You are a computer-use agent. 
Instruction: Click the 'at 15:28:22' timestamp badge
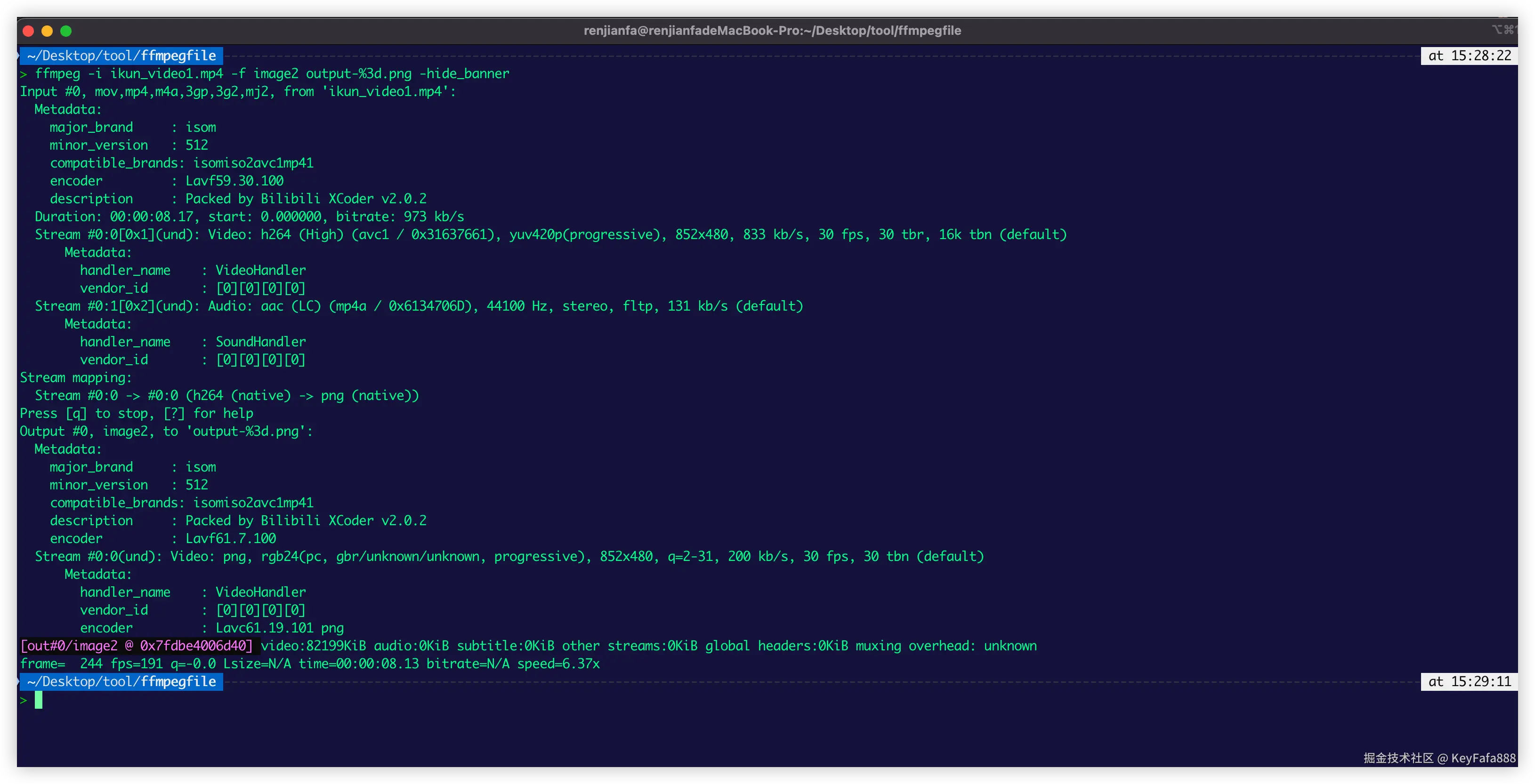tap(1469, 56)
